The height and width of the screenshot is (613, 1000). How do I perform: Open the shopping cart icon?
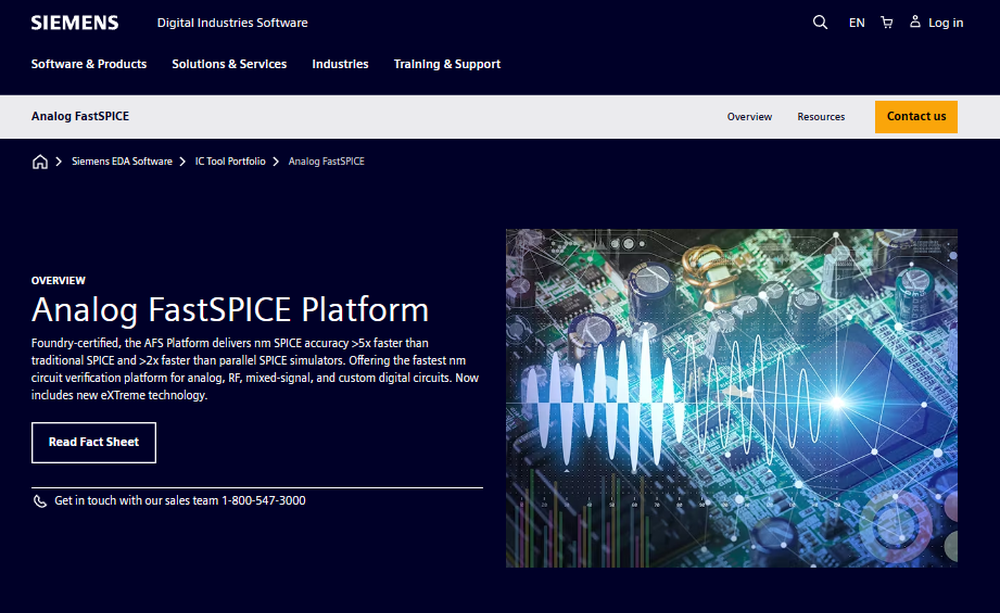tap(886, 22)
